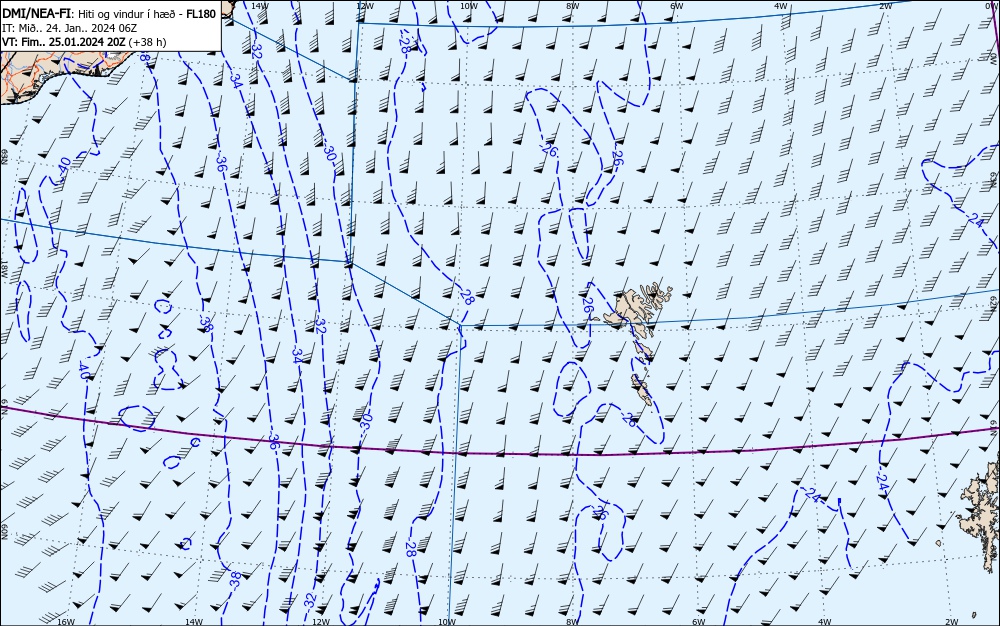This screenshot has height=626, width=1000.
Task: Click the 18W longitude label
Action: (x=4, y=270)
